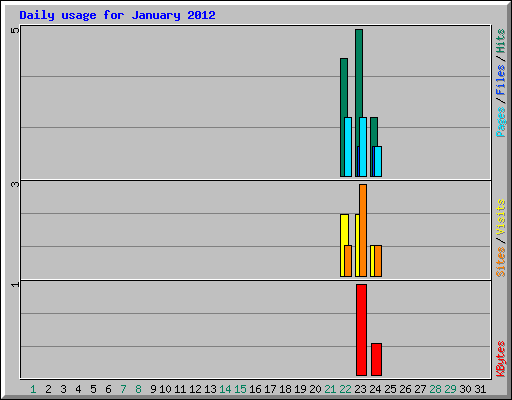Select the 'Hits' legend label
Viewport: 512px width, 400px height.
(501, 41)
